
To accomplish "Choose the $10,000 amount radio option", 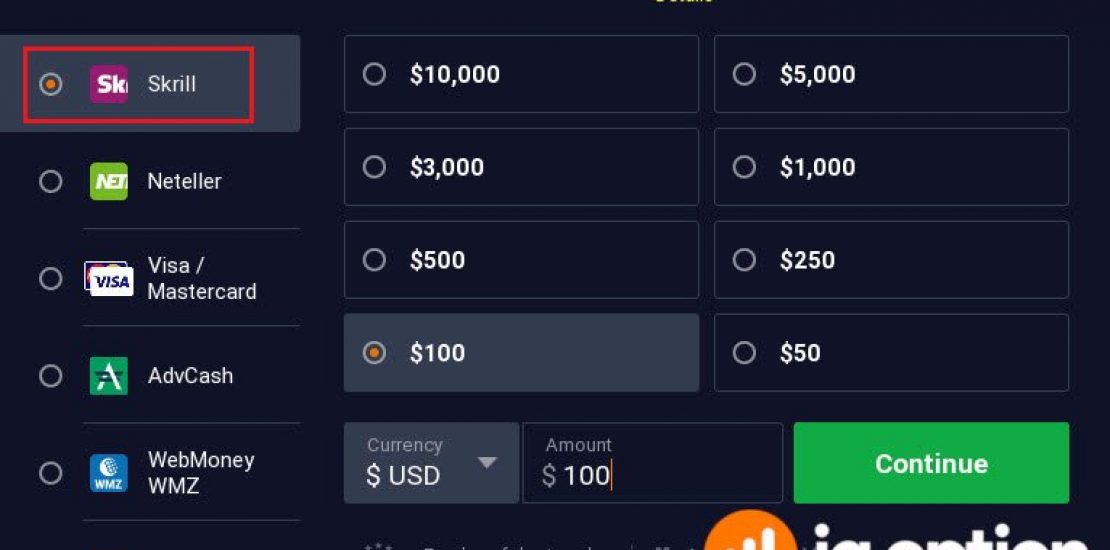I will click(374, 74).
